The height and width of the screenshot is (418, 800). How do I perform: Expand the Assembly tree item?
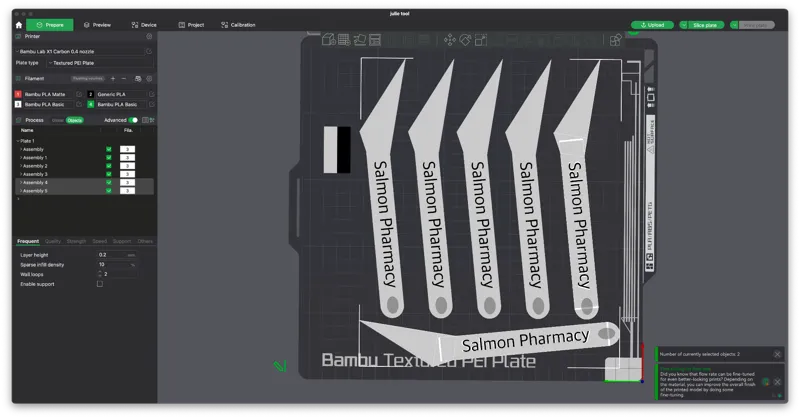click(21, 149)
